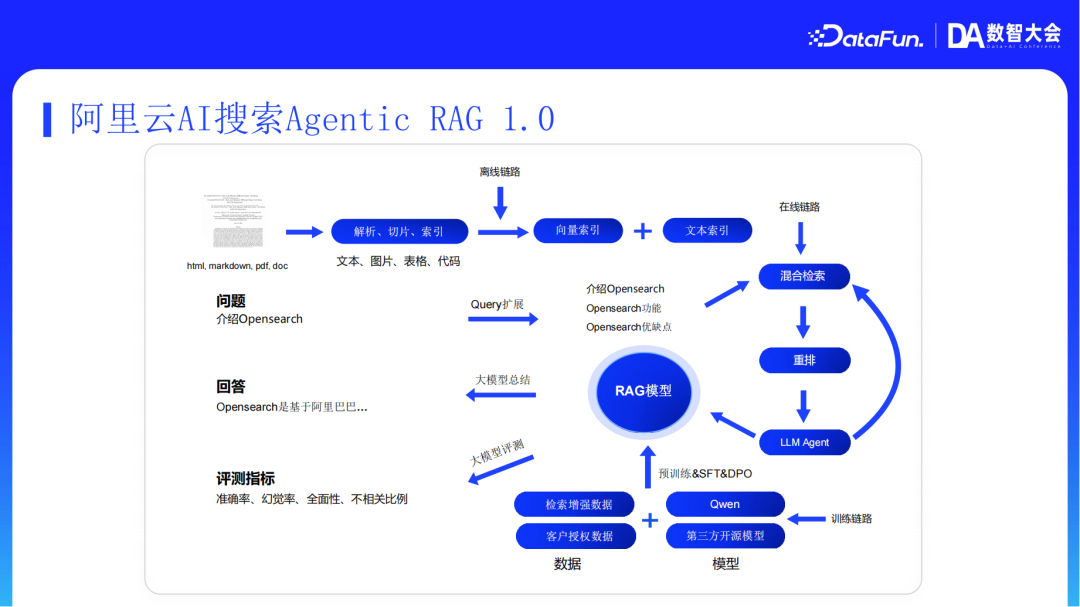This screenshot has width=1080, height=607.
Task: Click the 离线链路 label
Action: click(500, 172)
